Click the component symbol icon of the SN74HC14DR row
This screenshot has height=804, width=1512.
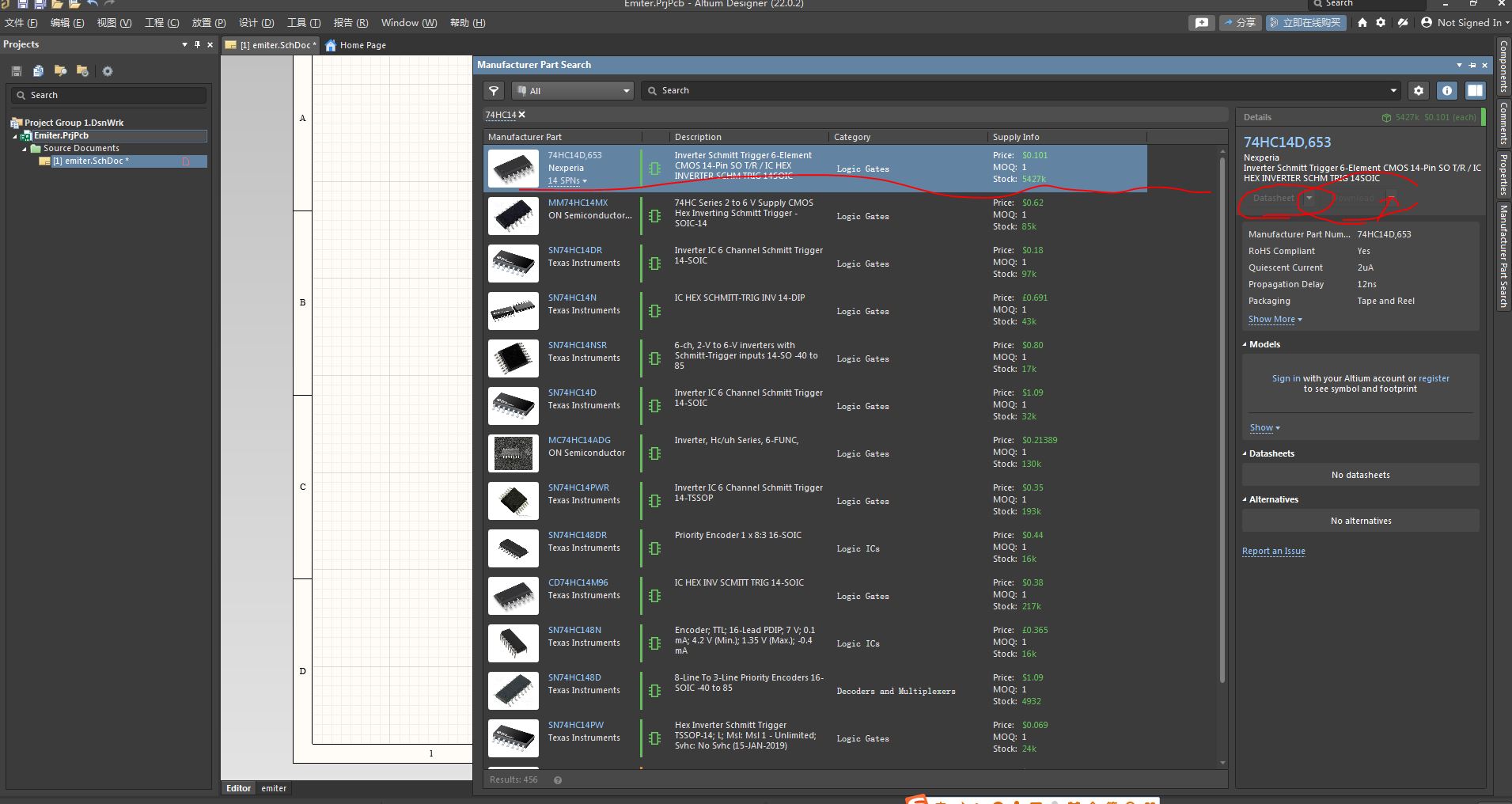pos(654,264)
